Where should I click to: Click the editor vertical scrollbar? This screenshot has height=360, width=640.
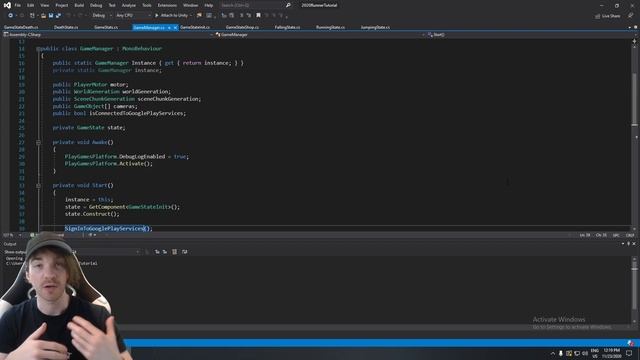click(634, 135)
